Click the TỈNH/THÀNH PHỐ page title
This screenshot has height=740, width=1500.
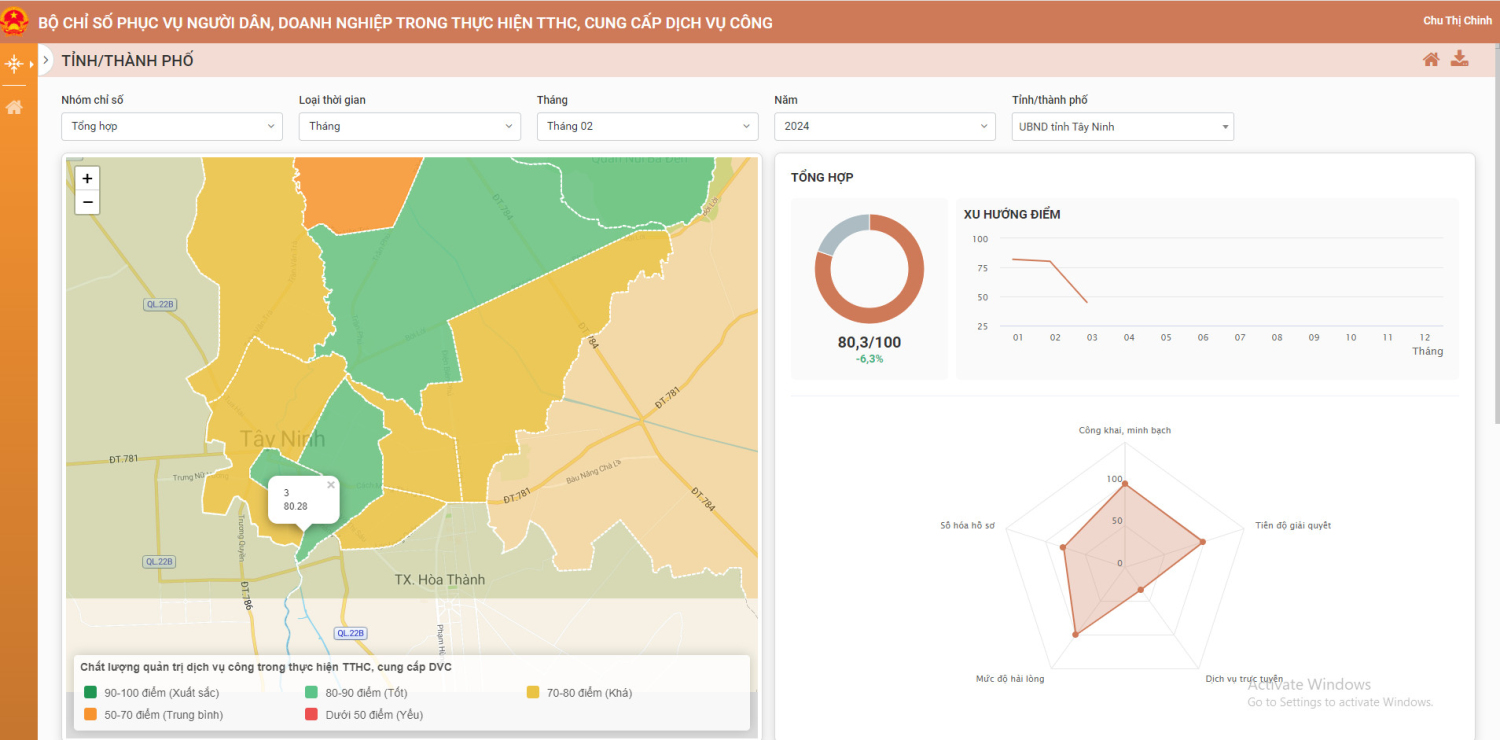128,61
